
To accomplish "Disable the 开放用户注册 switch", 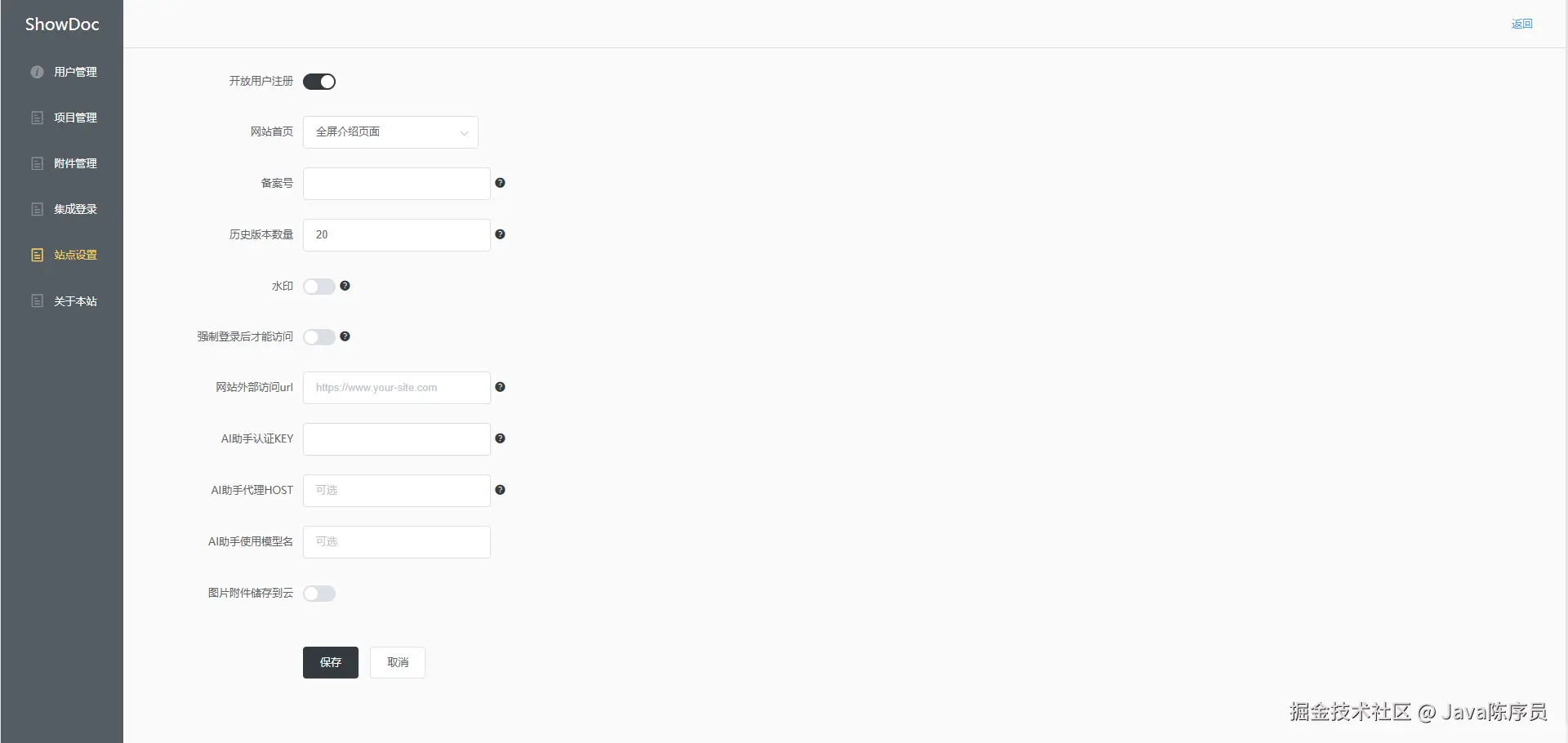I will 319,82.
